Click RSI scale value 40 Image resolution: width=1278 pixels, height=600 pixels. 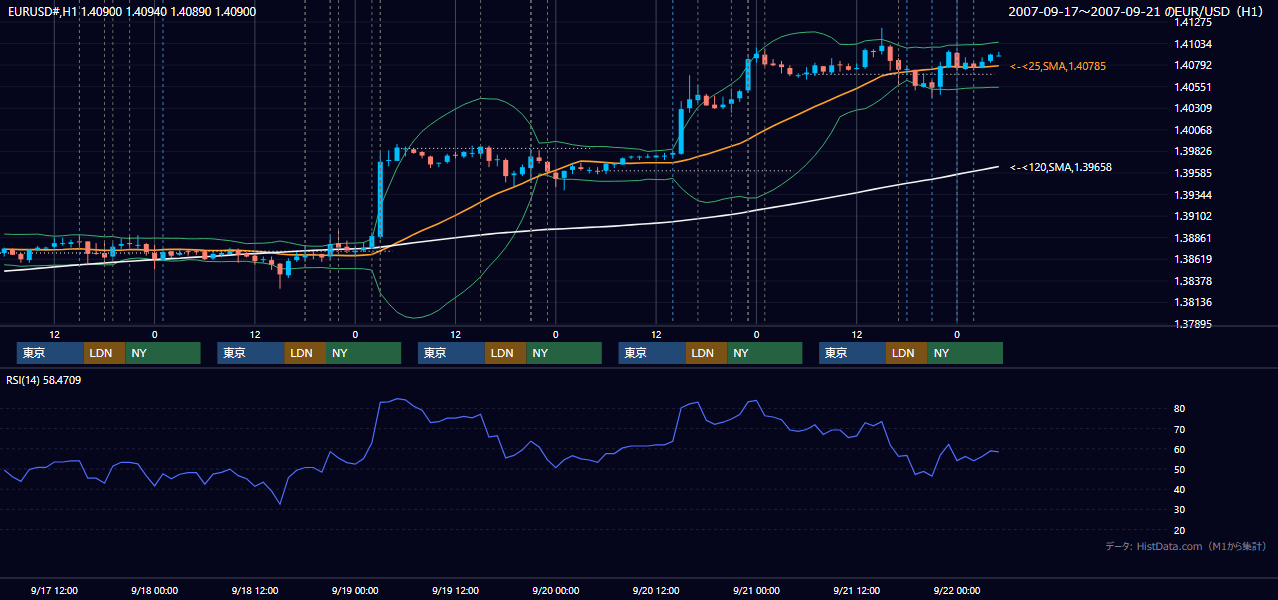[1180, 489]
